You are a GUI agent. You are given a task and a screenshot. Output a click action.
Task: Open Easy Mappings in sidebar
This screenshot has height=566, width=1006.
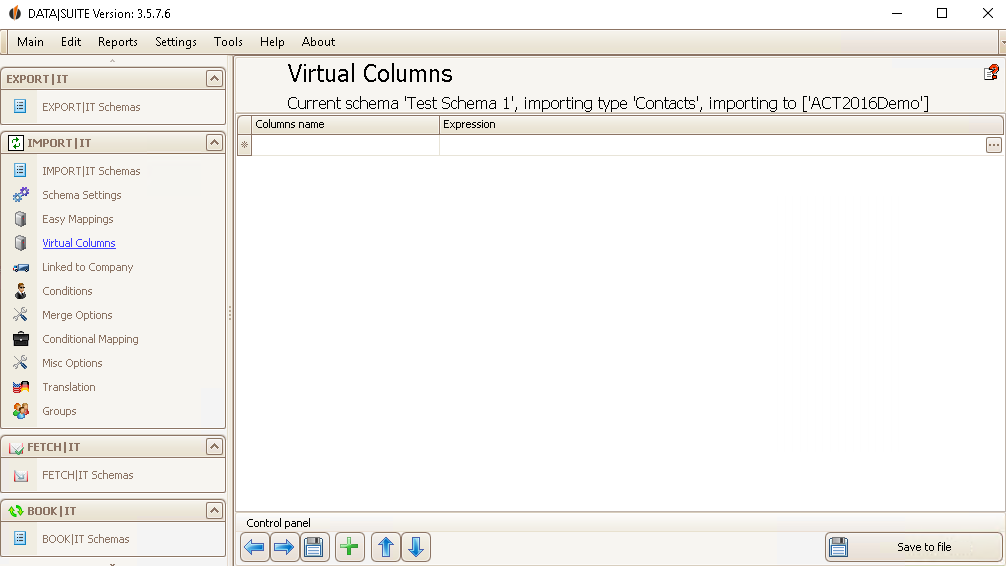[x=78, y=219]
